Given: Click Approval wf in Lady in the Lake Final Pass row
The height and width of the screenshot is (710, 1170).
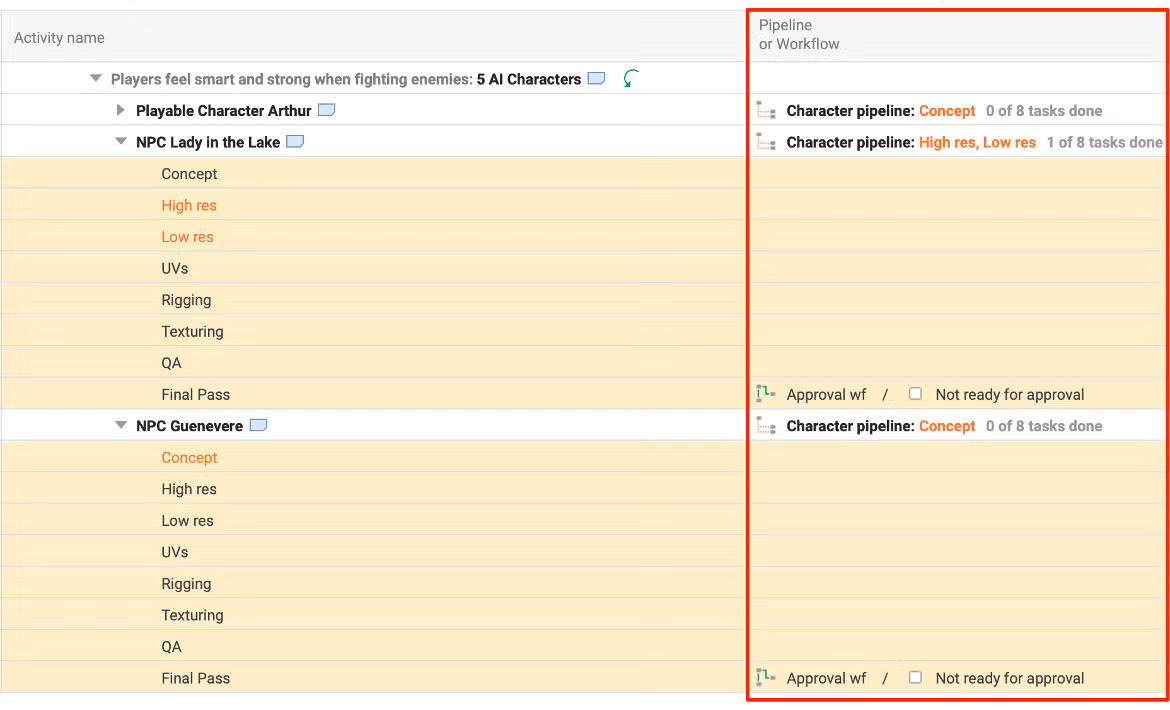Looking at the screenshot, I should coord(827,395).
